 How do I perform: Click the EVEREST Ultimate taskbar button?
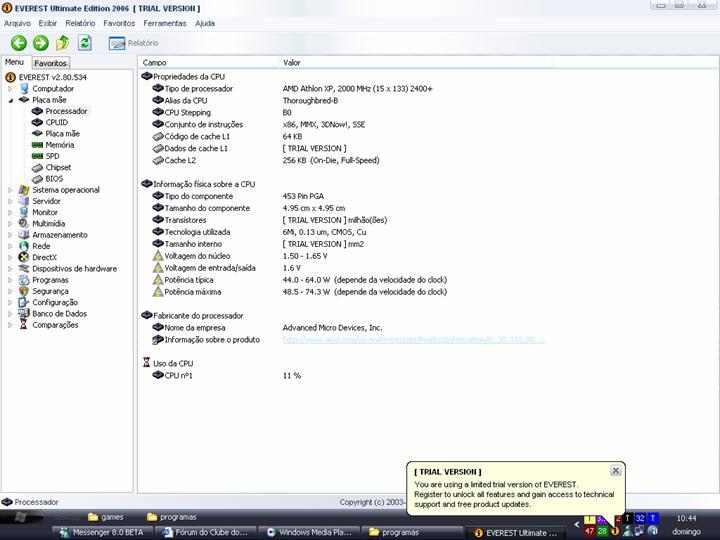tap(515, 533)
